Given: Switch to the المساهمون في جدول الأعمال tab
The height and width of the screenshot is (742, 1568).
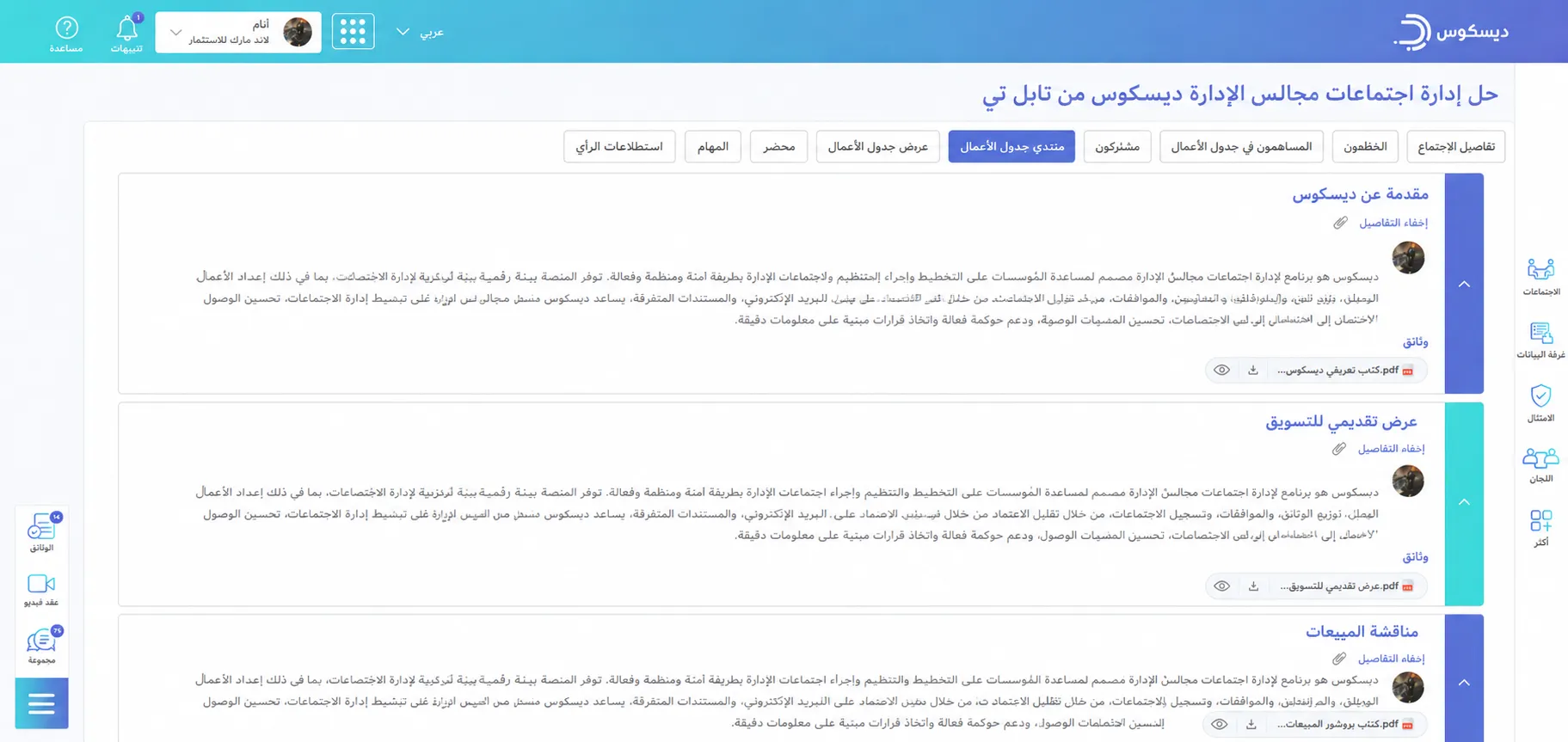Looking at the screenshot, I should pyautogui.click(x=1241, y=146).
